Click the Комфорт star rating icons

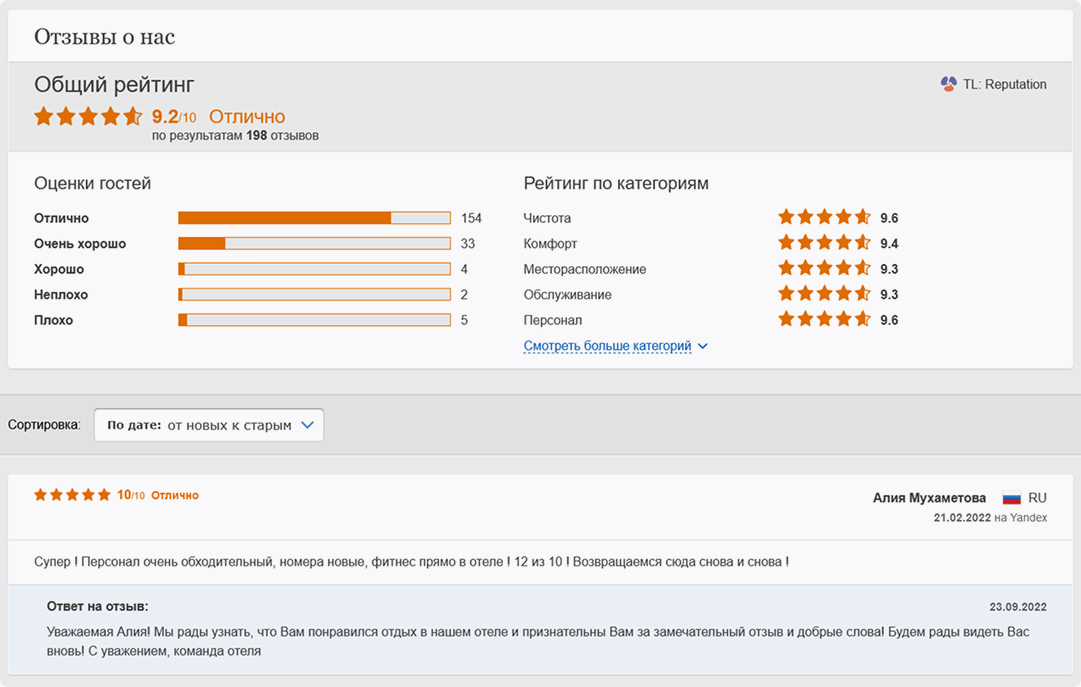825,243
